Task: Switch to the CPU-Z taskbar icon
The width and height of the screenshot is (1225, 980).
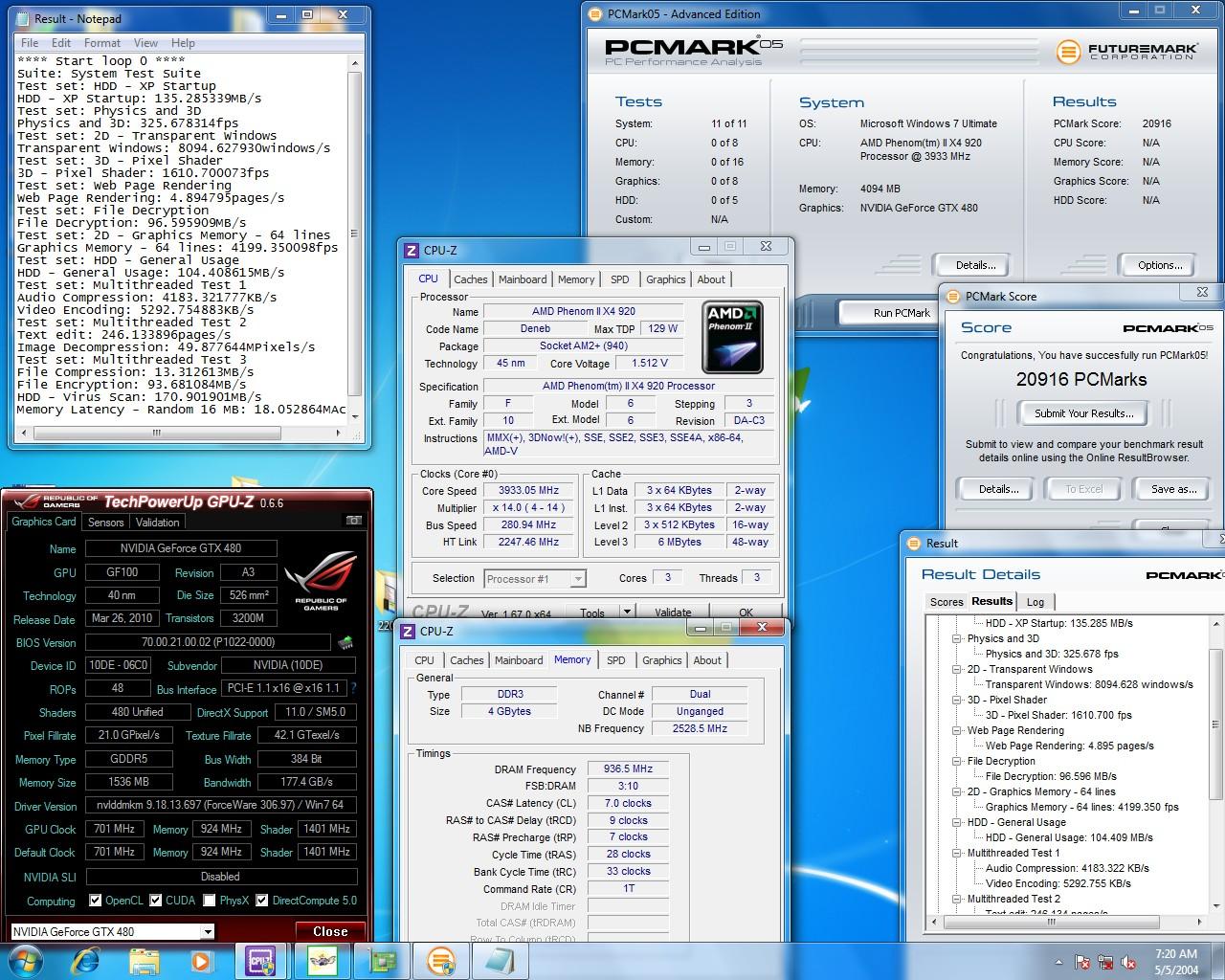Action: tap(260, 960)
